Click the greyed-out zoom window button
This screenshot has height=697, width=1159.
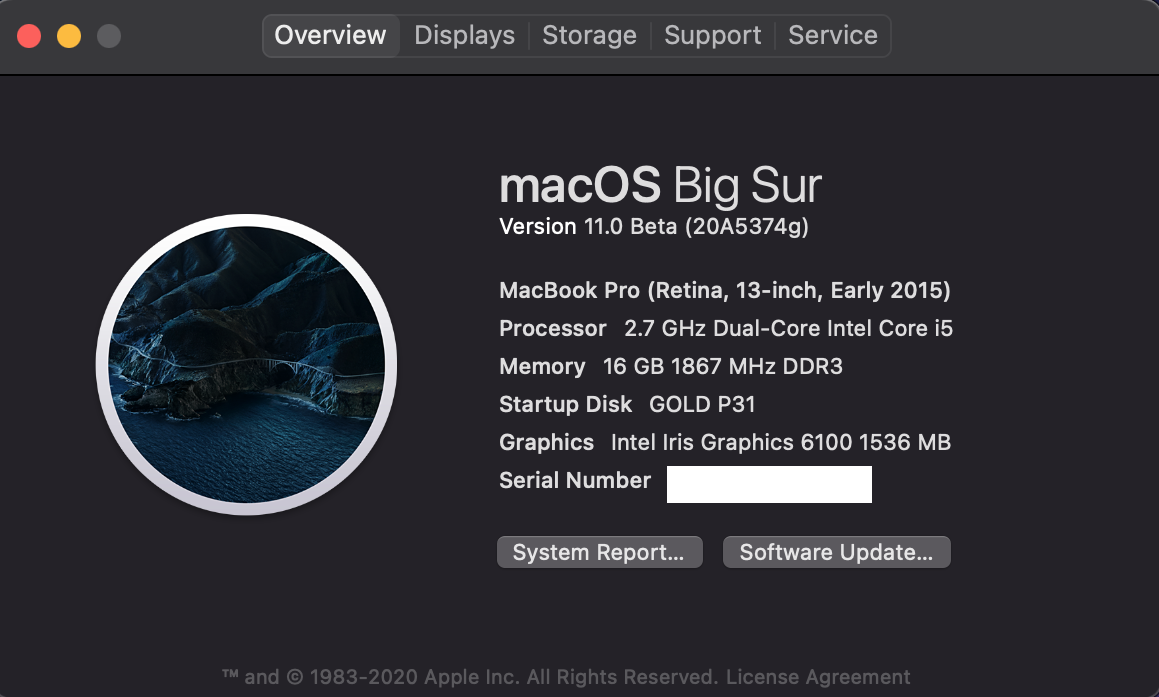(109, 35)
